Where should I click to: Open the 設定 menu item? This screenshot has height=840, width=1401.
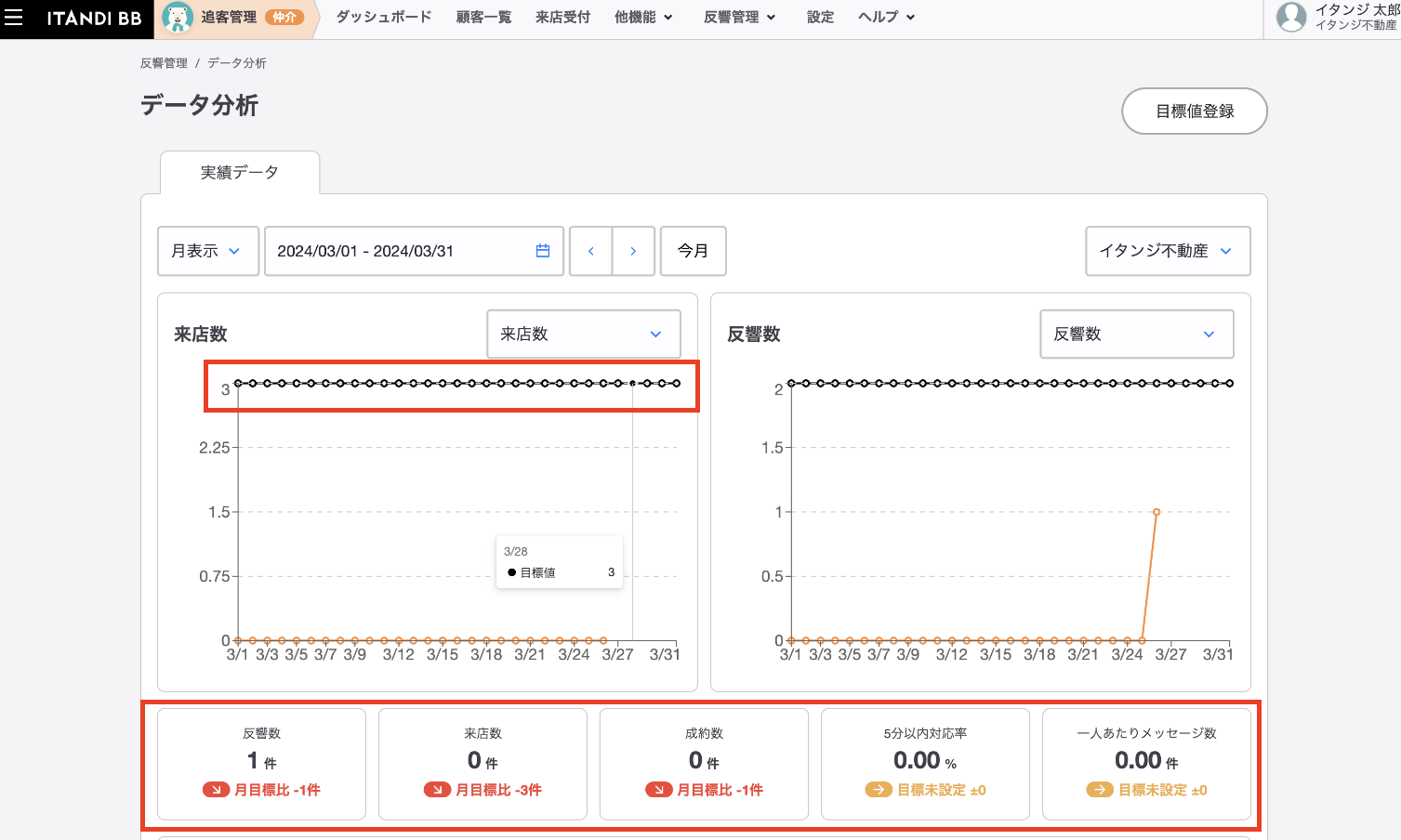click(x=820, y=17)
